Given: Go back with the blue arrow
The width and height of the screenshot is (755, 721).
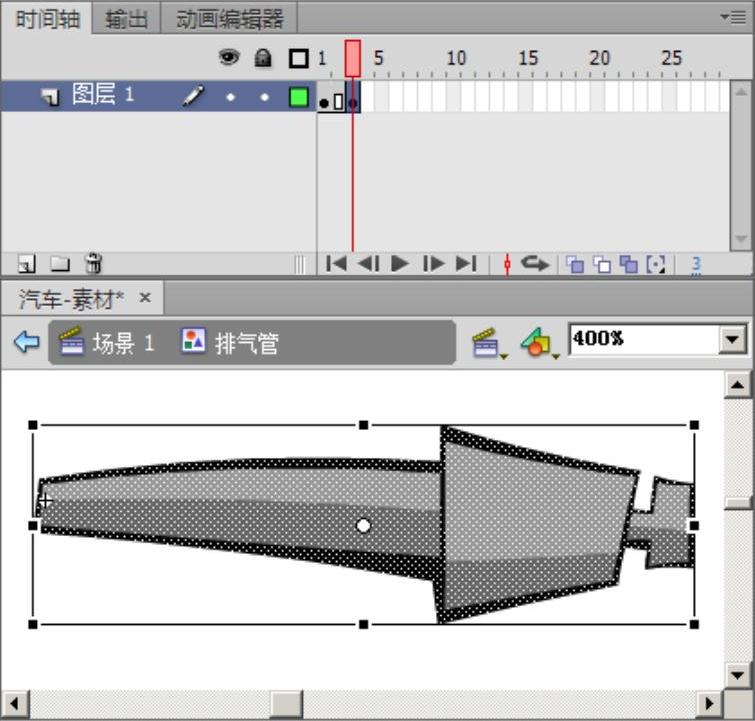Looking at the screenshot, I should (26, 342).
